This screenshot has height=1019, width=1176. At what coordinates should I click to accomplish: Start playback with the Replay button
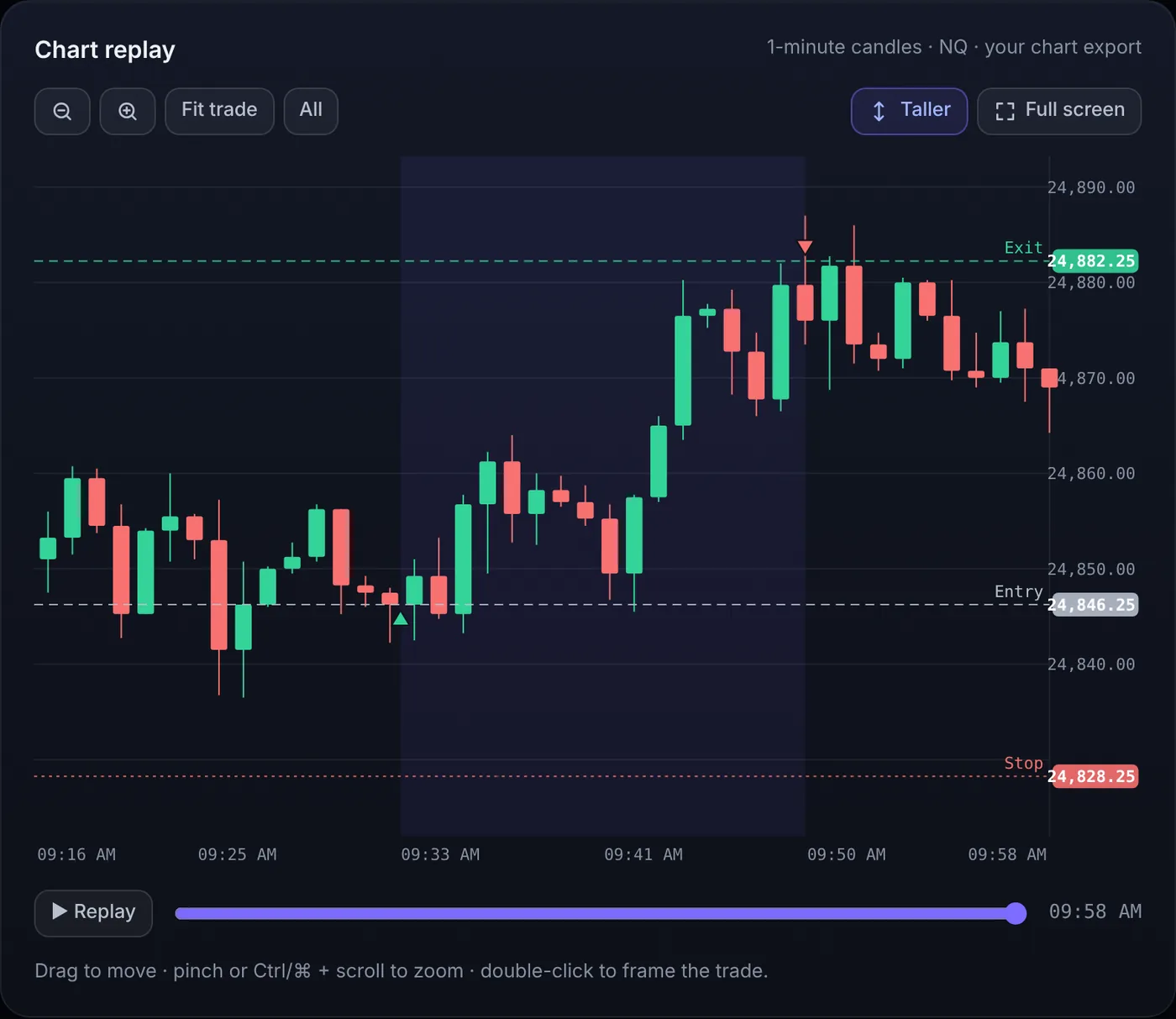(93, 912)
